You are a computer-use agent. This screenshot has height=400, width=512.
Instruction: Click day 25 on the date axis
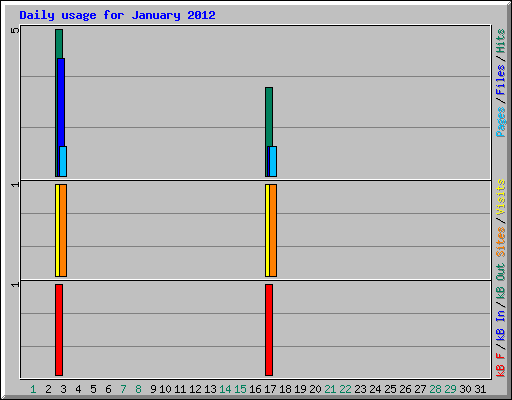390,389
